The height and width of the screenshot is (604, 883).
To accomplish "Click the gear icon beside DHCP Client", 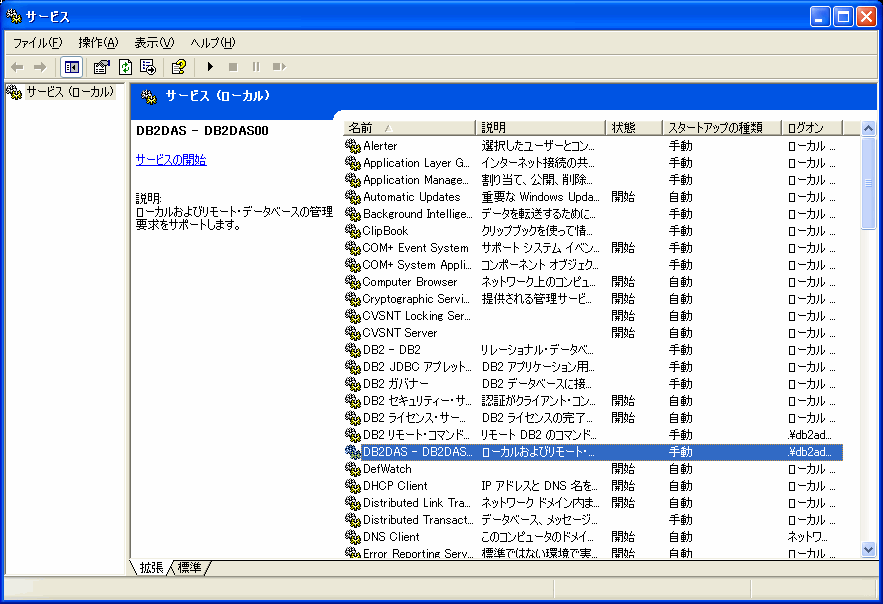I will pyautogui.click(x=353, y=486).
